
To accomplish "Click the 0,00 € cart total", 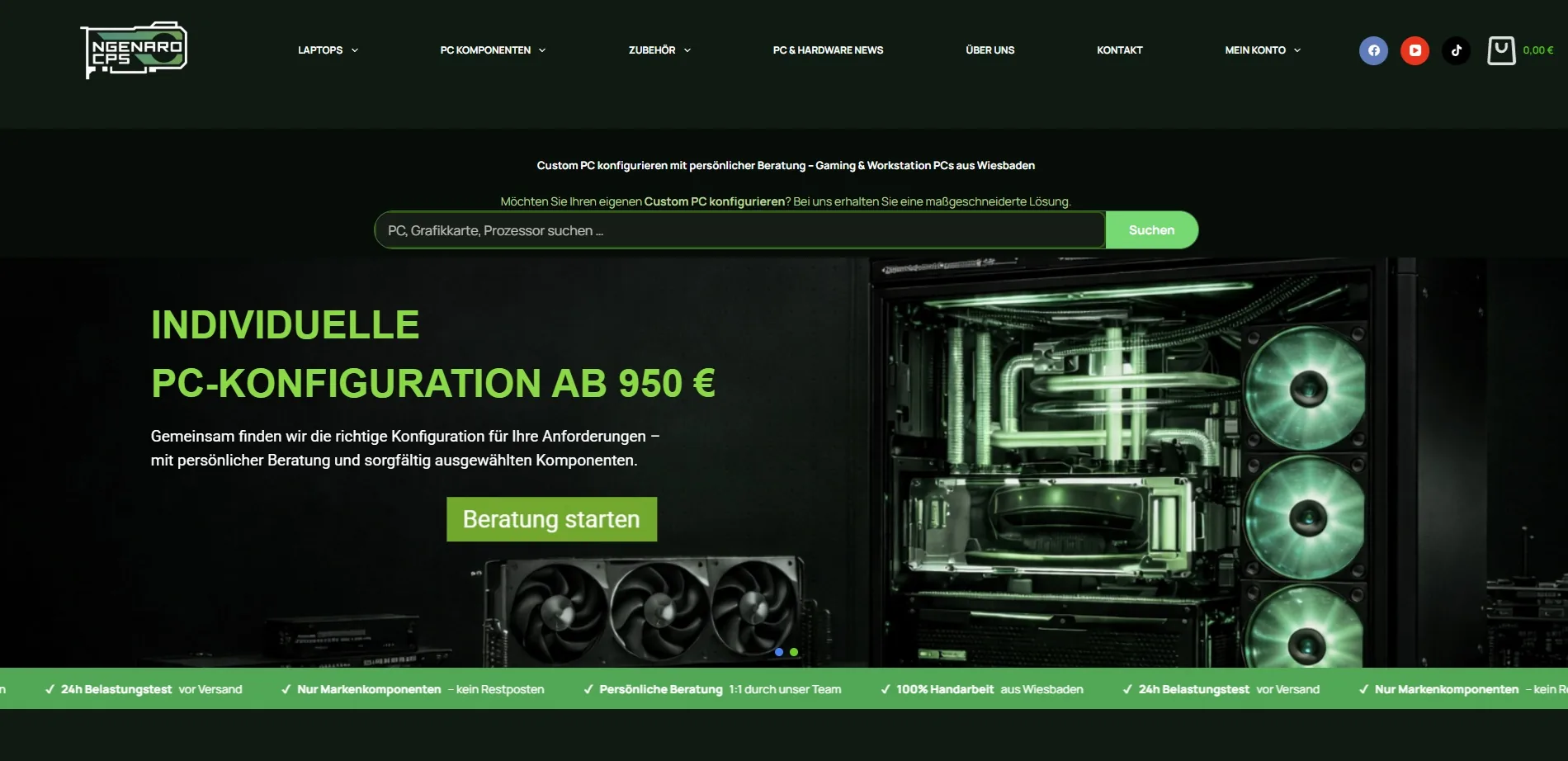I will [1538, 50].
